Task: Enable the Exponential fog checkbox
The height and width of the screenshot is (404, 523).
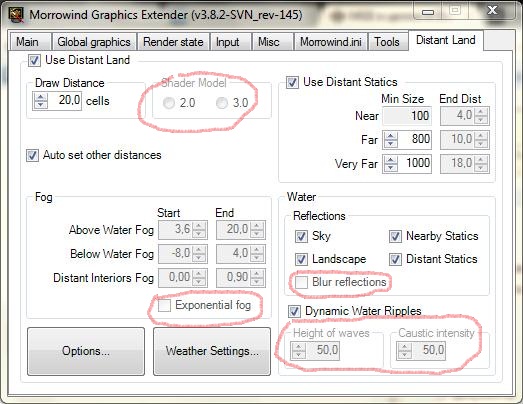Action: pos(164,305)
